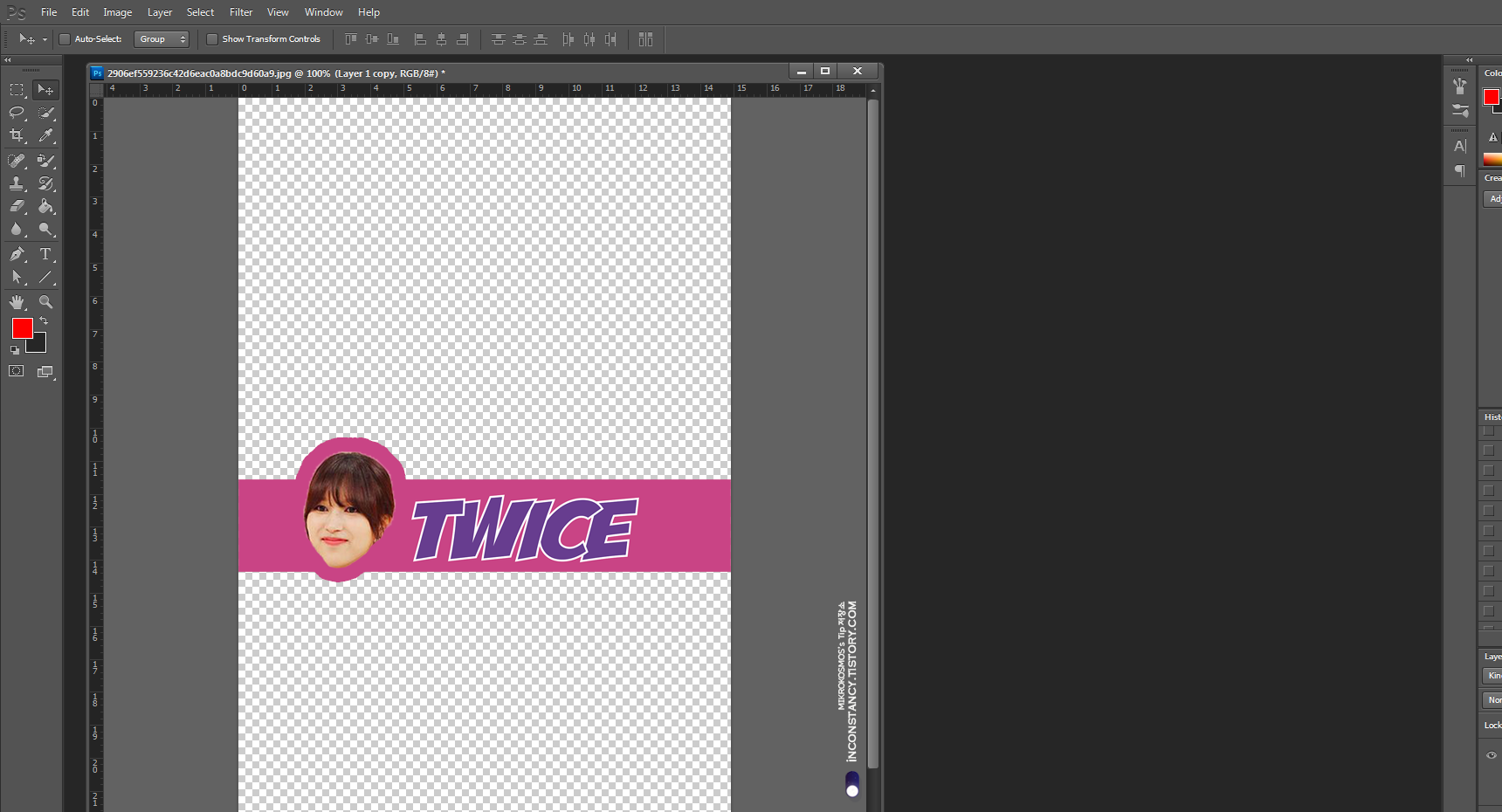Open the Brush Presets panel icon
The height and width of the screenshot is (812, 1502).
coord(1460,110)
